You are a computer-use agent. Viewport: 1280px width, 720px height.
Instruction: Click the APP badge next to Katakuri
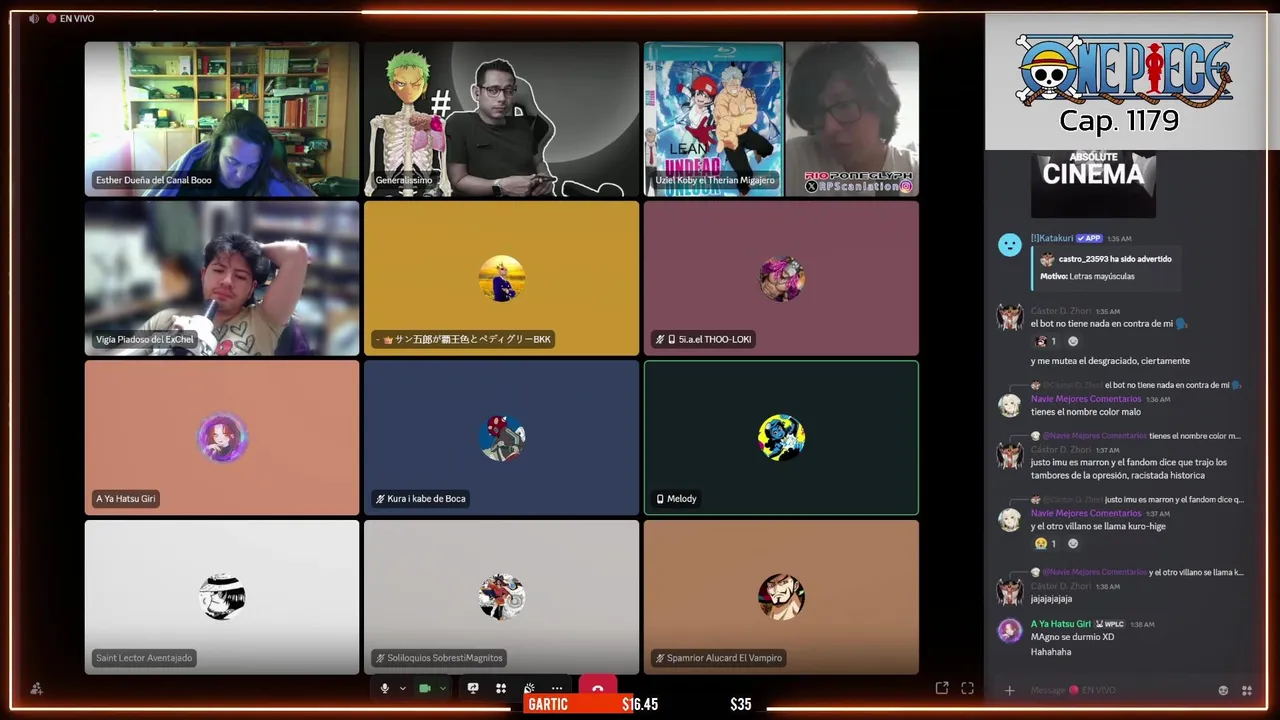(x=1089, y=238)
